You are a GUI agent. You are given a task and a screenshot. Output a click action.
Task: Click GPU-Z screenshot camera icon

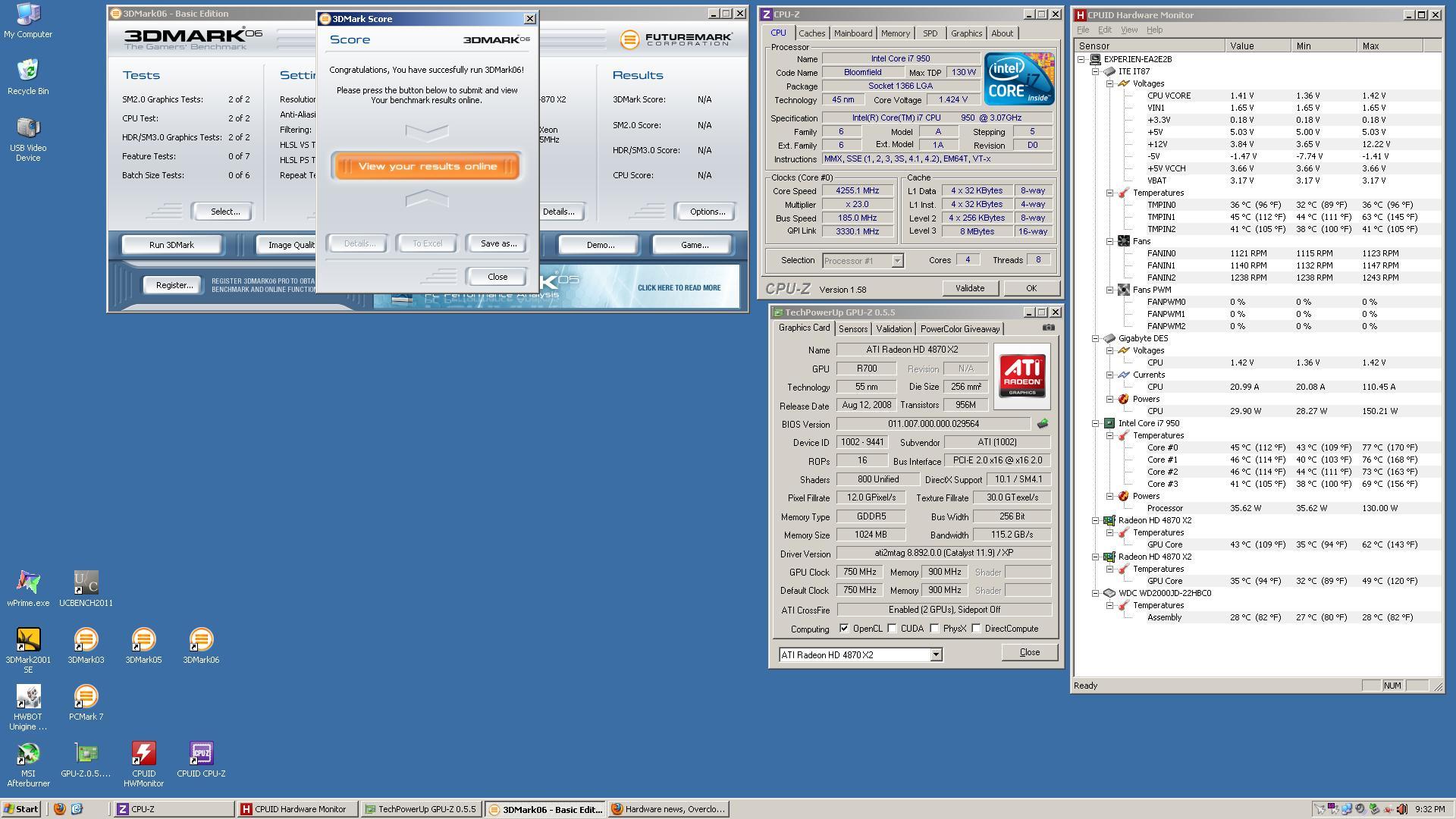coord(1048,328)
